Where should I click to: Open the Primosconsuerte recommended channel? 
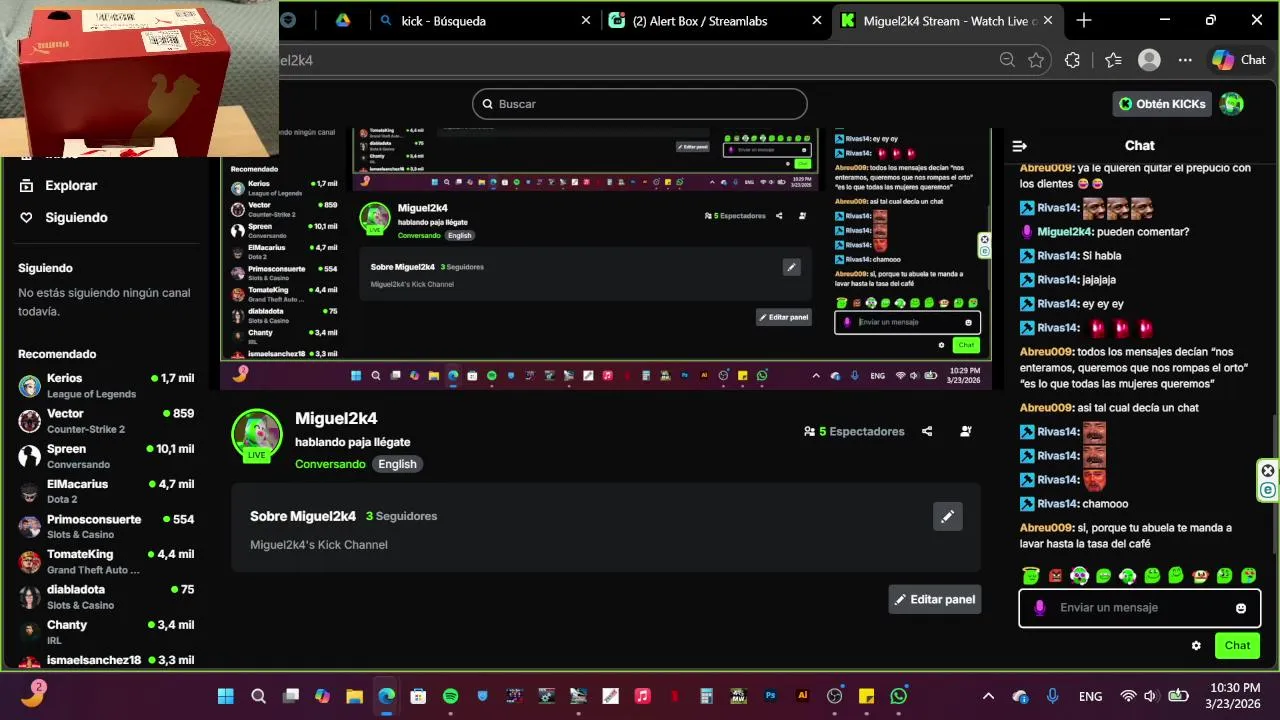[106, 526]
